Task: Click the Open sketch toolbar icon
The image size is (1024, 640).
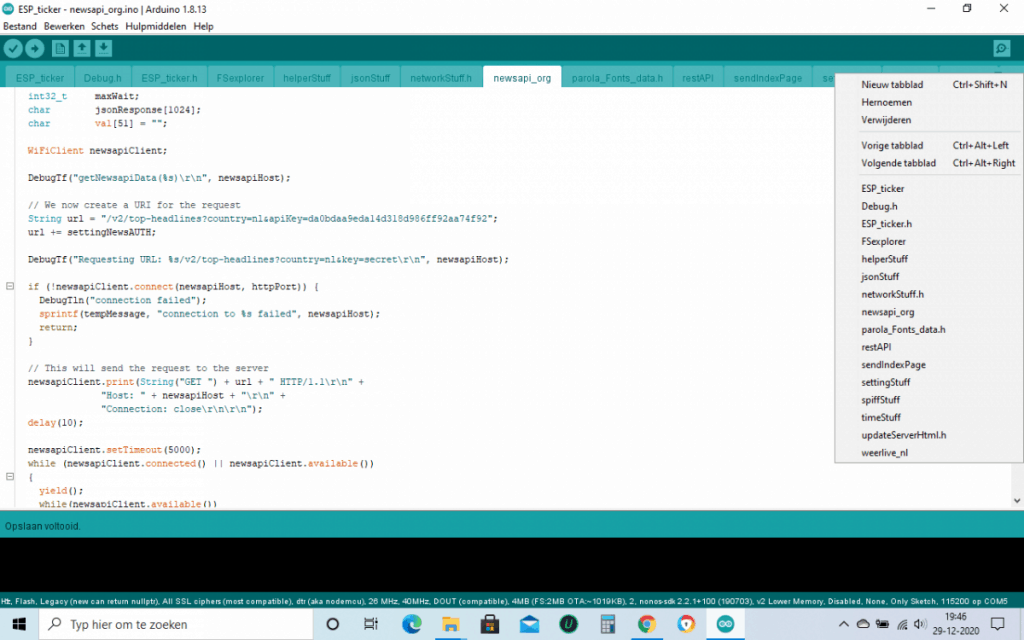Action: 81,47
